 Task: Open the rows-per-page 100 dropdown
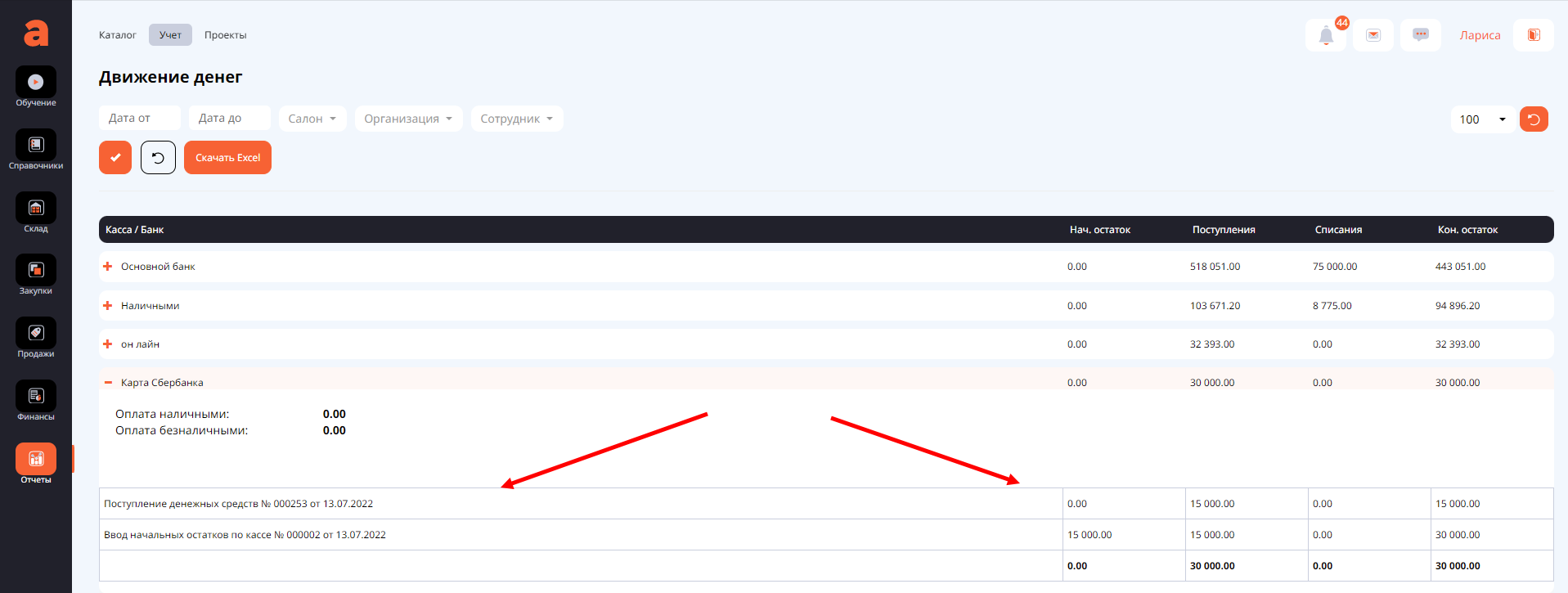pos(1483,119)
